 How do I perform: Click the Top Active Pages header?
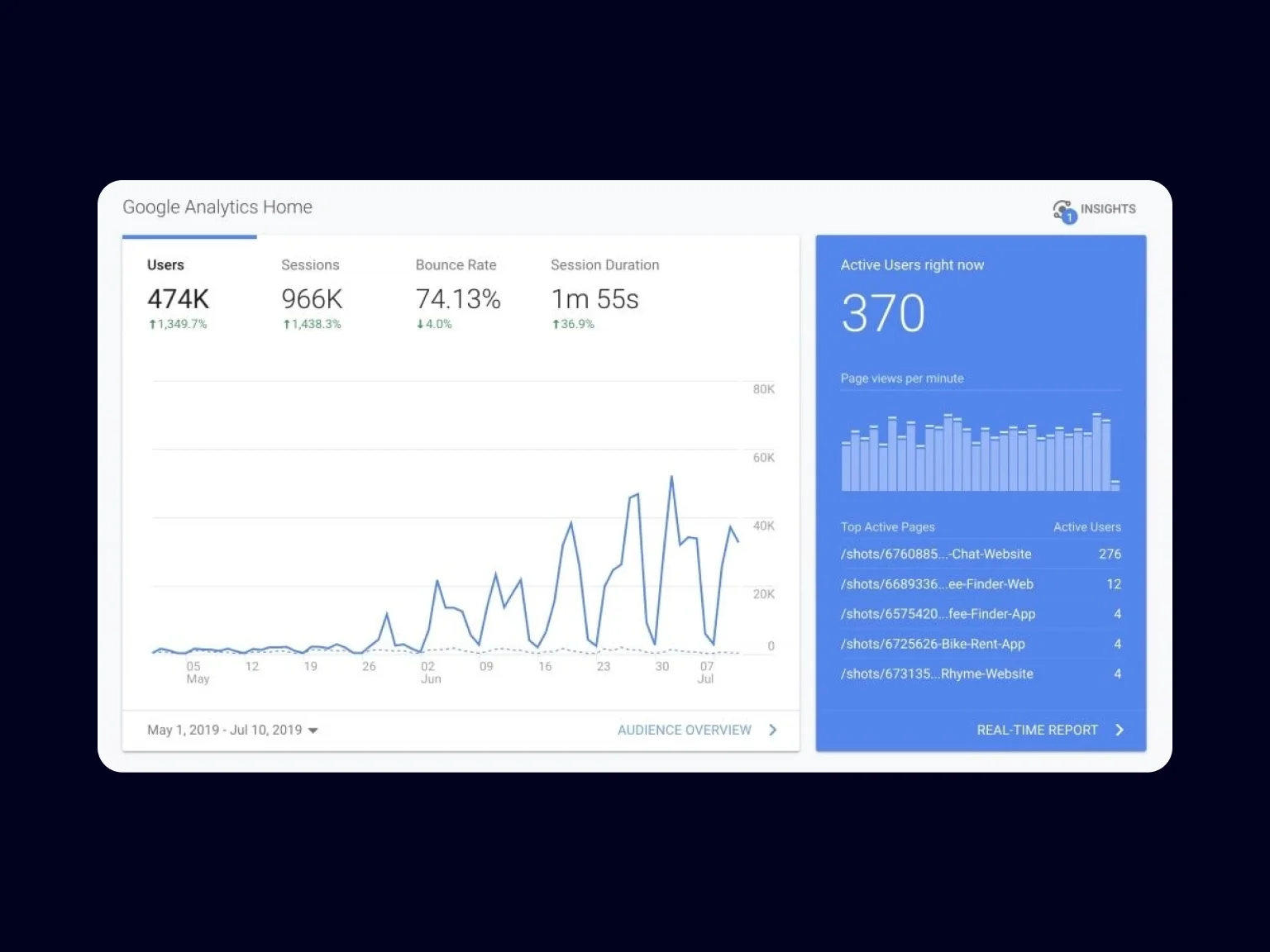888,527
